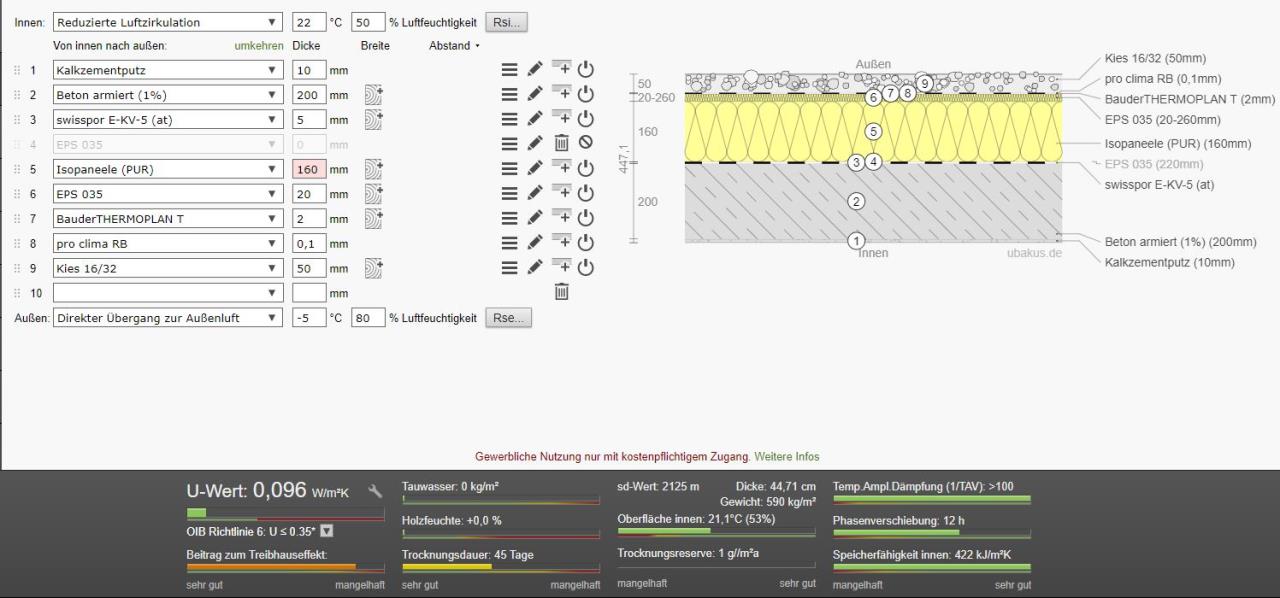Click the 'umkehren' link to reverse layers
Screen dimensions: 1280x598
259,45
